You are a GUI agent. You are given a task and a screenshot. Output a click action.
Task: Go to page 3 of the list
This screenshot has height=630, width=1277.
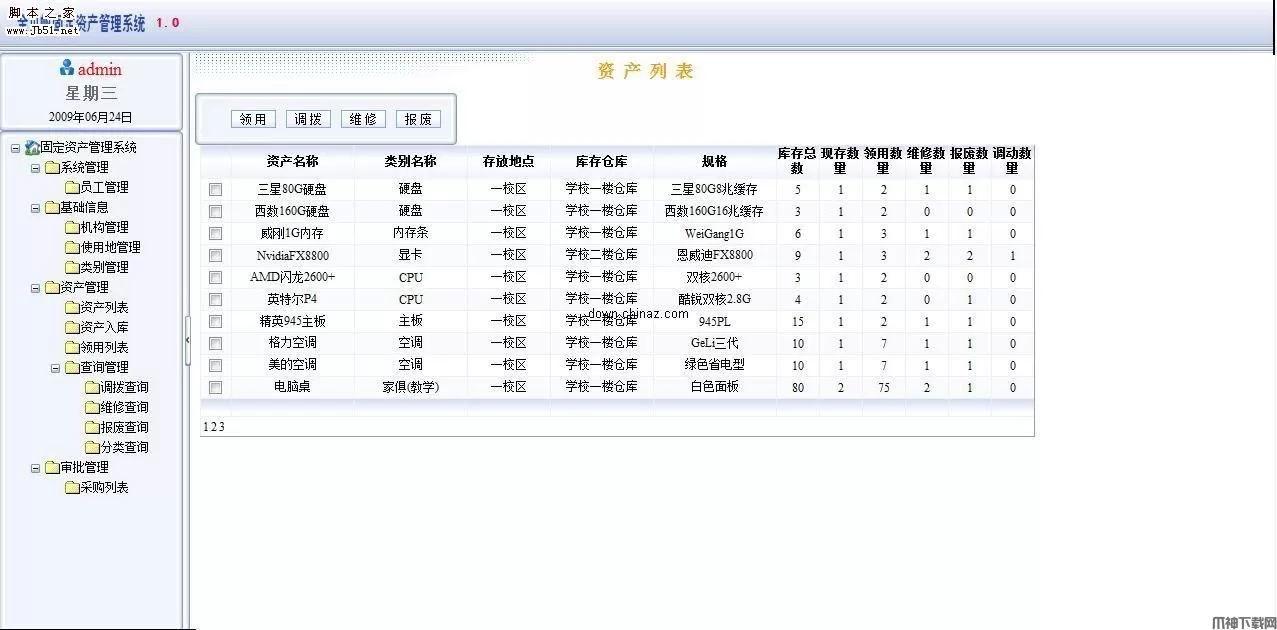(x=221, y=427)
